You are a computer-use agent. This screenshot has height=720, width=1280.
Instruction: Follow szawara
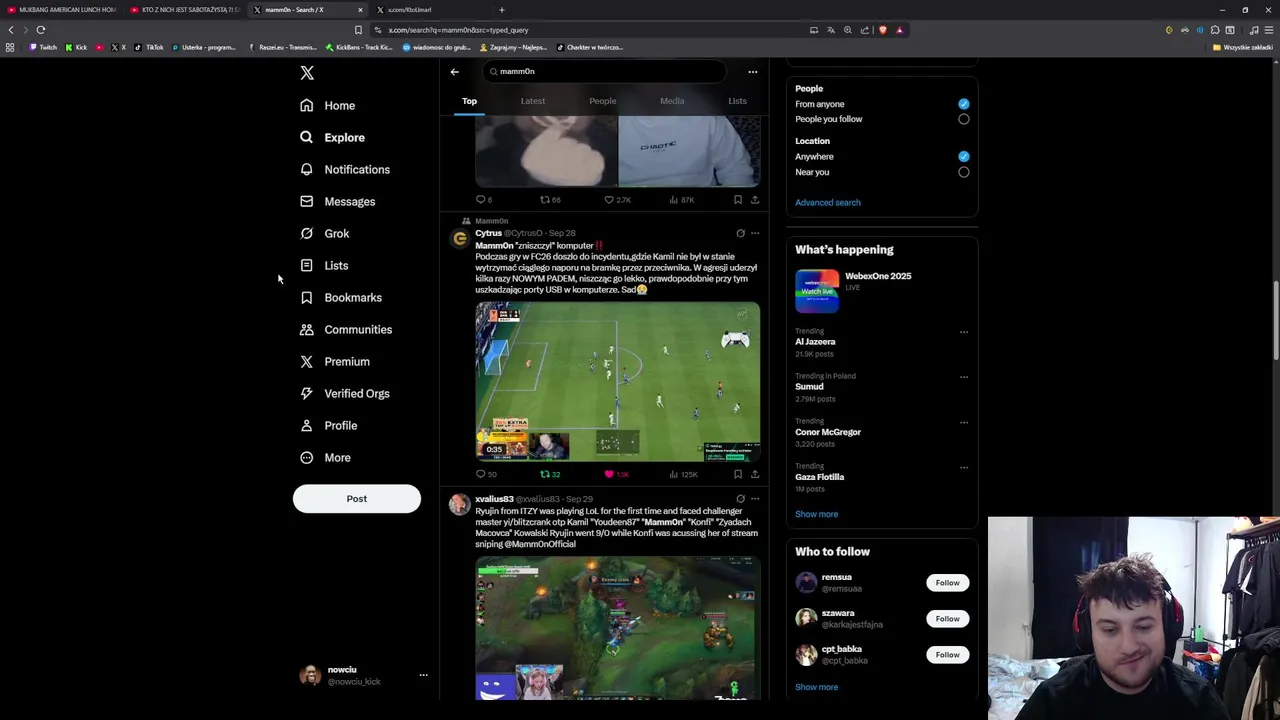pos(947,619)
